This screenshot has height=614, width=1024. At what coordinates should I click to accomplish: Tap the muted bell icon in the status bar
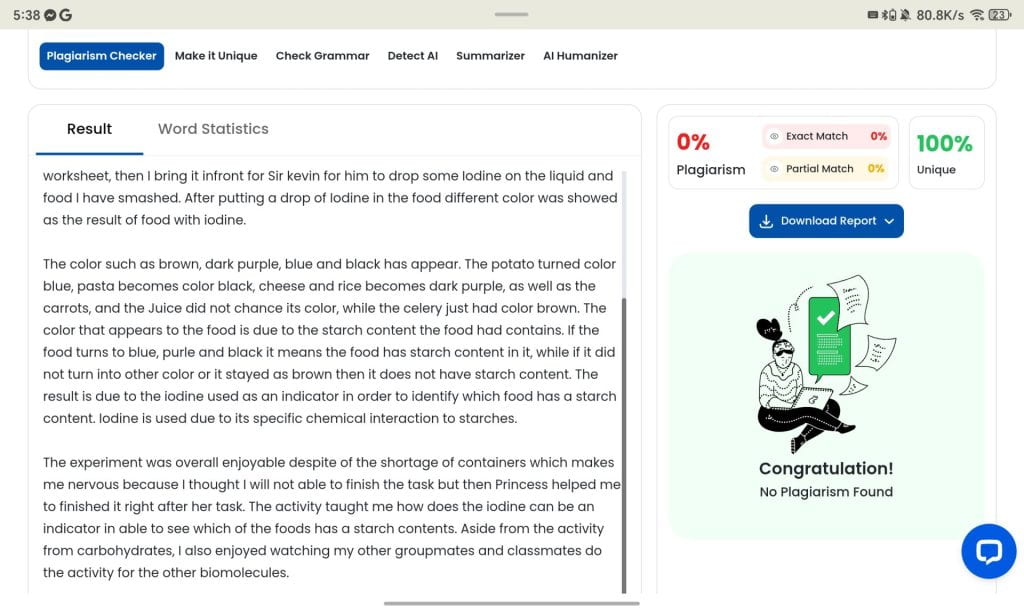coord(905,15)
